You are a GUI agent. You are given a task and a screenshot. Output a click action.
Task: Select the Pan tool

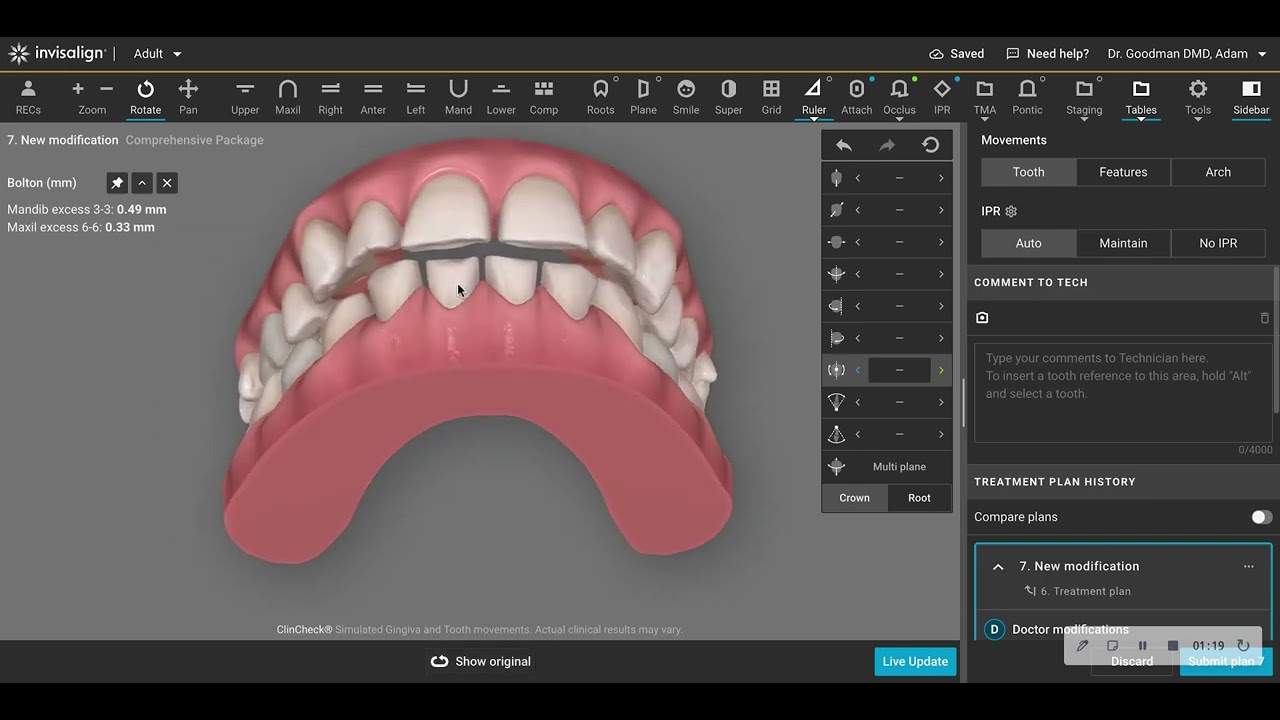tap(188, 97)
